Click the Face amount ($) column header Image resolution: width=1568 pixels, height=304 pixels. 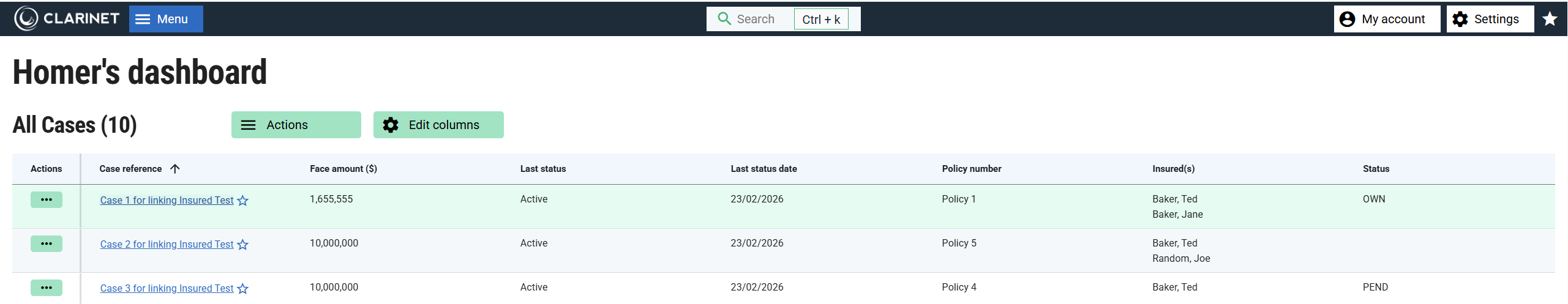(x=343, y=169)
